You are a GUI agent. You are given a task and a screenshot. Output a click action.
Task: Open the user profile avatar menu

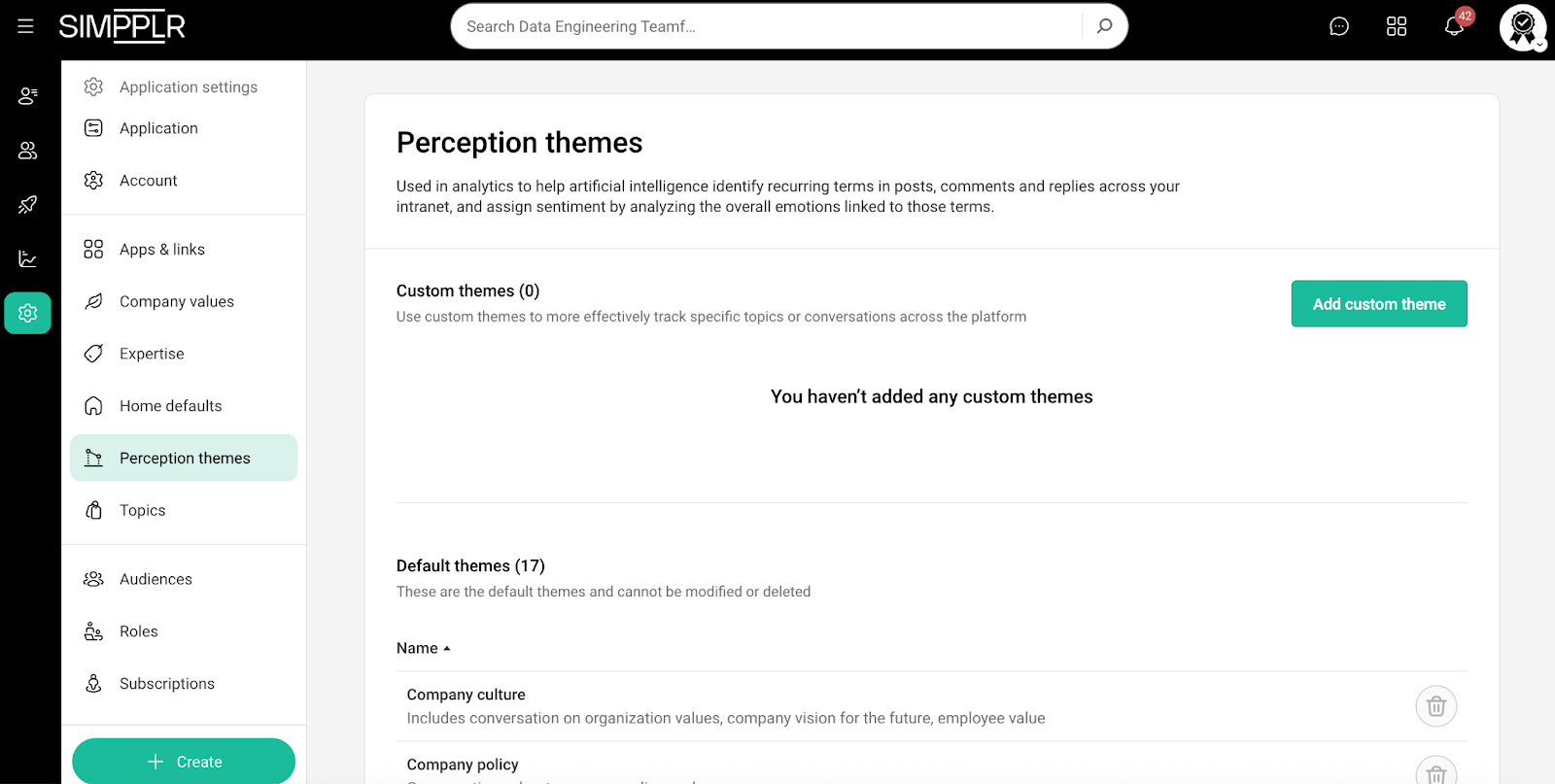[1522, 27]
